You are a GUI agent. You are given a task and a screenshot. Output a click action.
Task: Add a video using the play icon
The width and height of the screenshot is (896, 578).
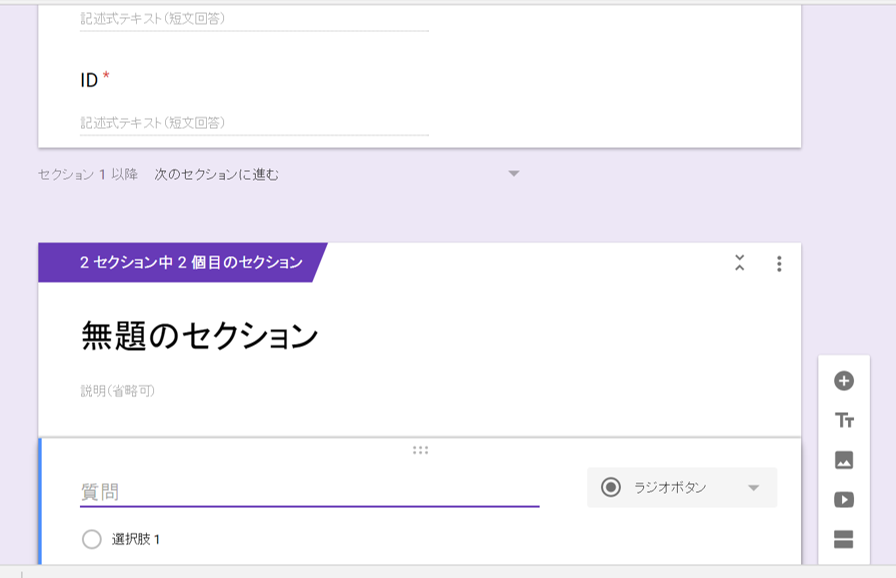(844, 500)
